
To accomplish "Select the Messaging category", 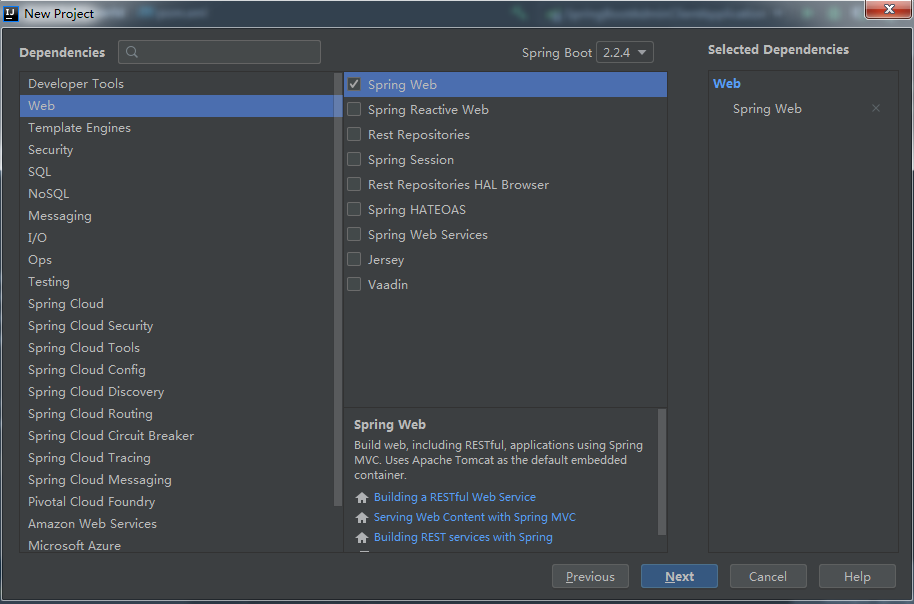I will click(x=177, y=216).
